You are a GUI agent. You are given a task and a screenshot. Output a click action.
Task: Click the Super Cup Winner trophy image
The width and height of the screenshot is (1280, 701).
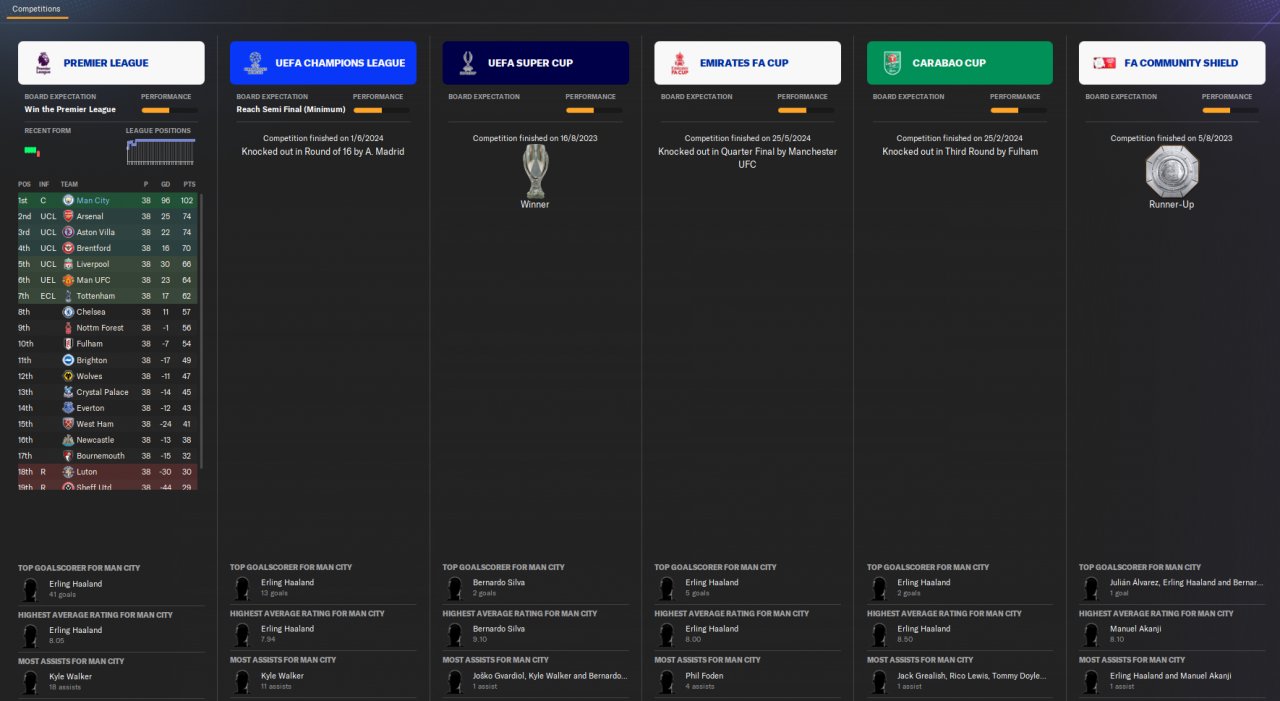[x=535, y=171]
